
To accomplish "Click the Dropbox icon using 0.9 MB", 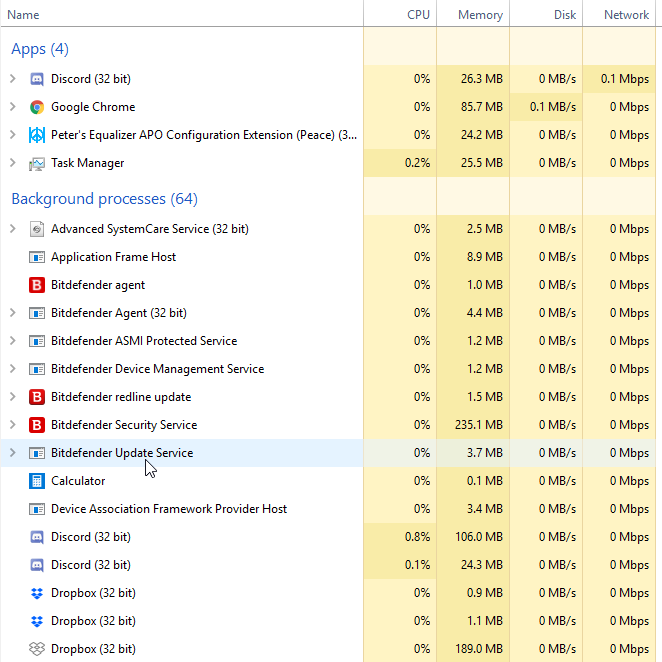I will click(37, 593).
